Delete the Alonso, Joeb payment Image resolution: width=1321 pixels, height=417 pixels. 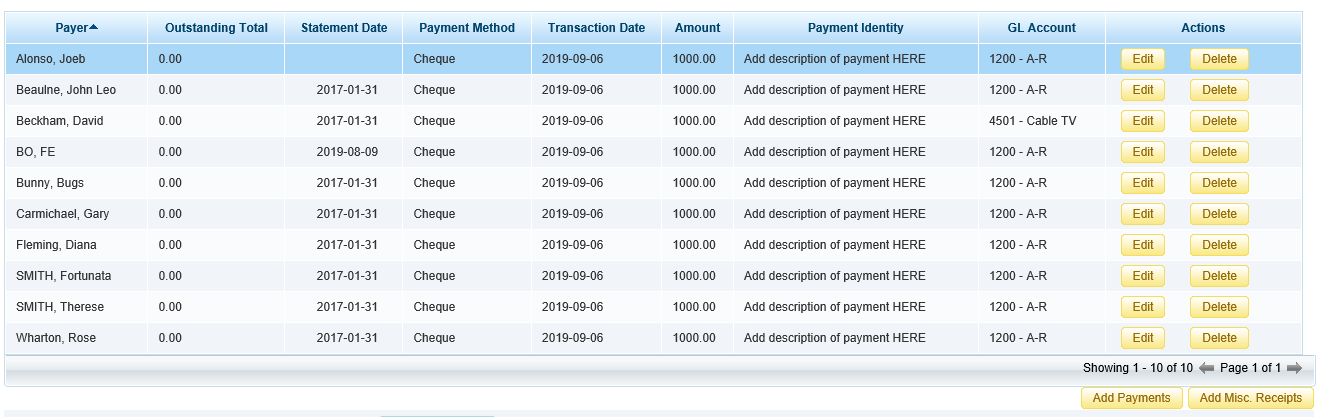[1219, 59]
